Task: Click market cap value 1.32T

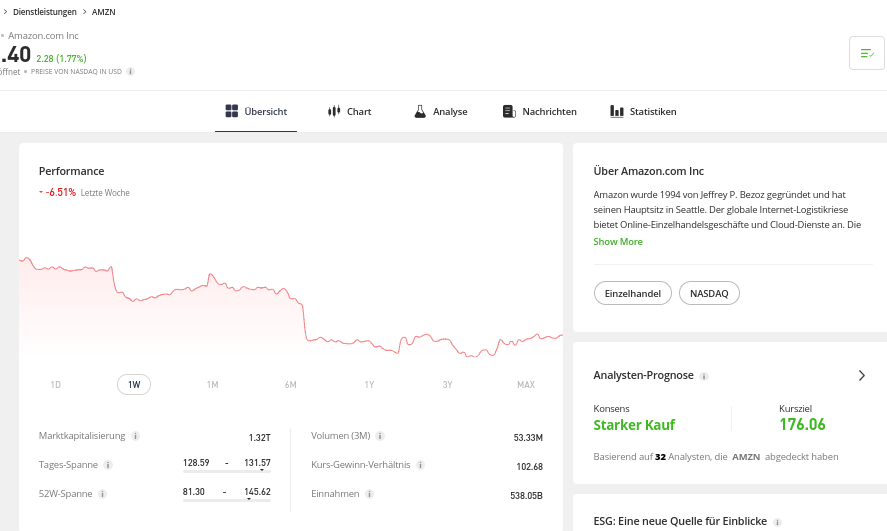Action: [x=260, y=438]
